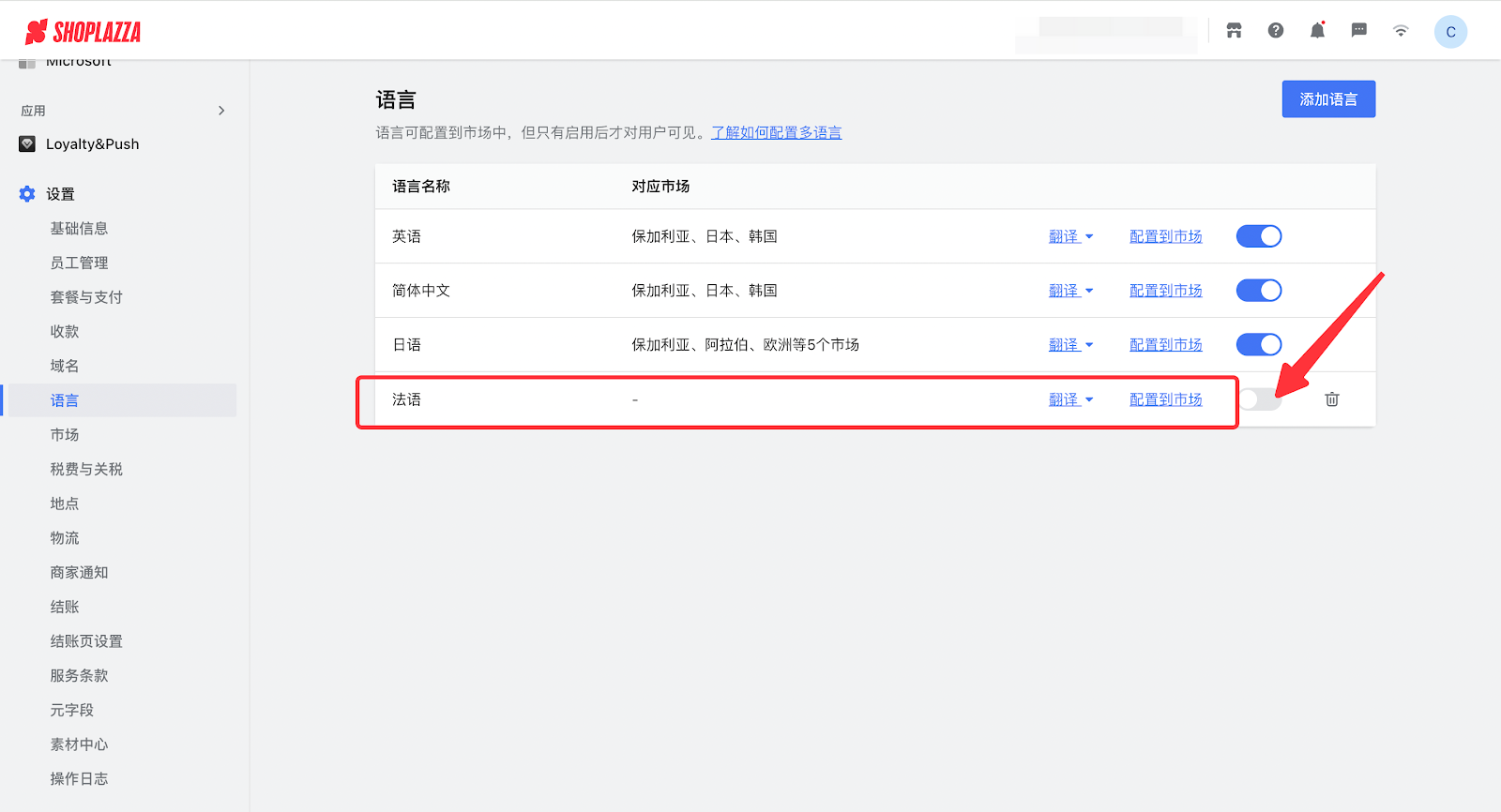The height and width of the screenshot is (812, 1501).
Task: Open the chat messages icon
Action: pos(1358,31)
